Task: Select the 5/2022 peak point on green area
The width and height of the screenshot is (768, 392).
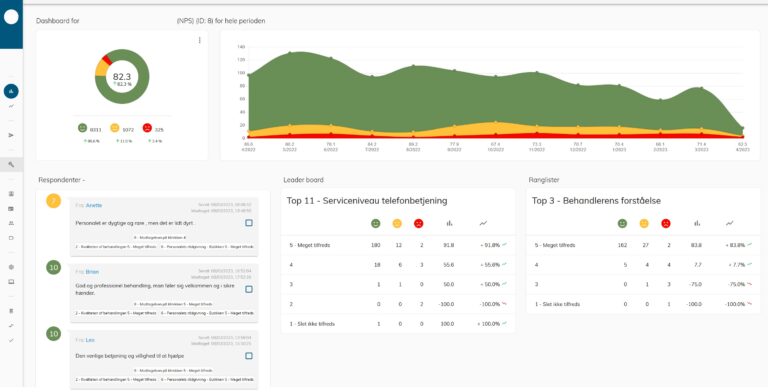Action: [289, 52]
